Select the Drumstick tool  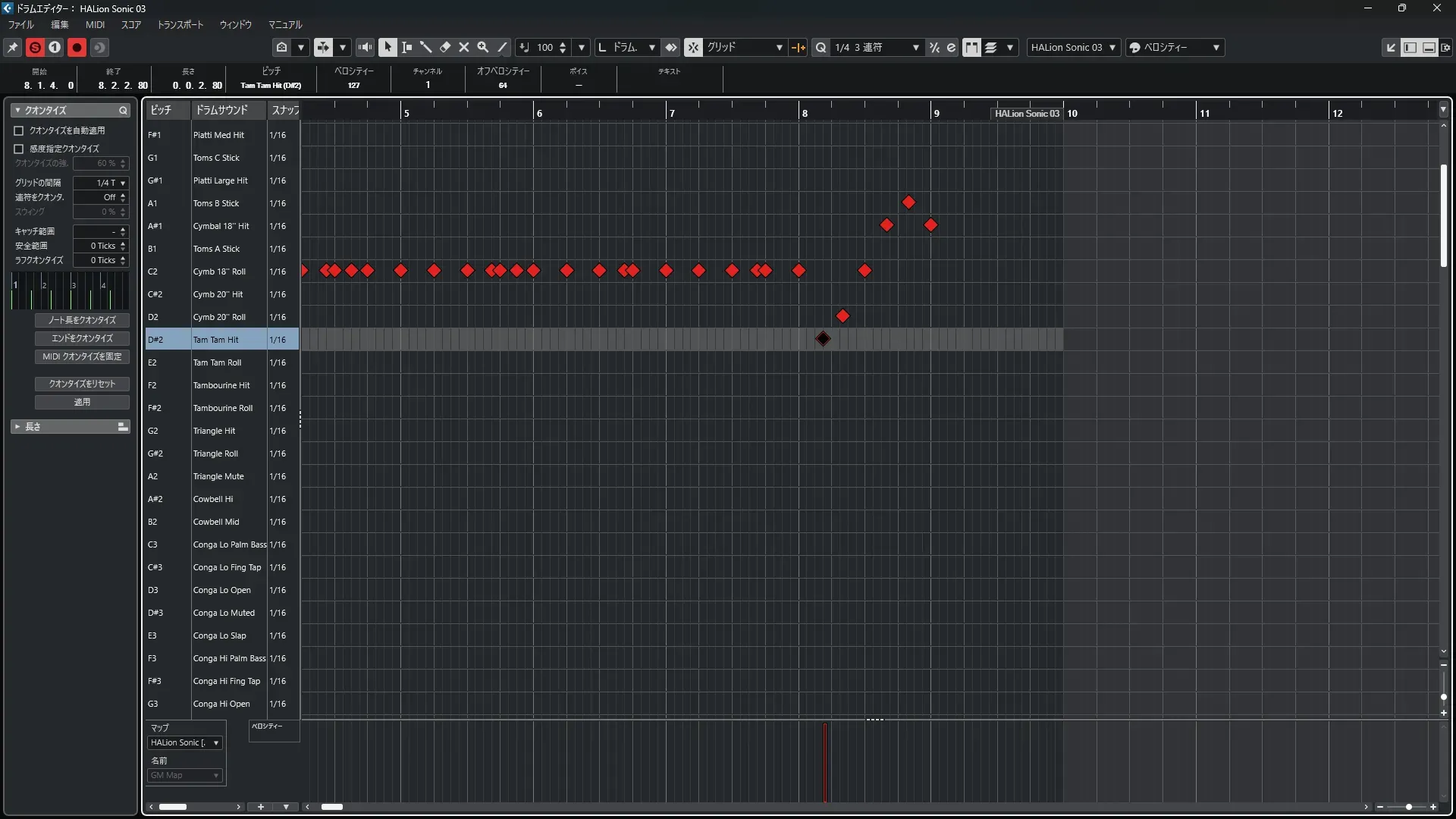tap(425, 47)
